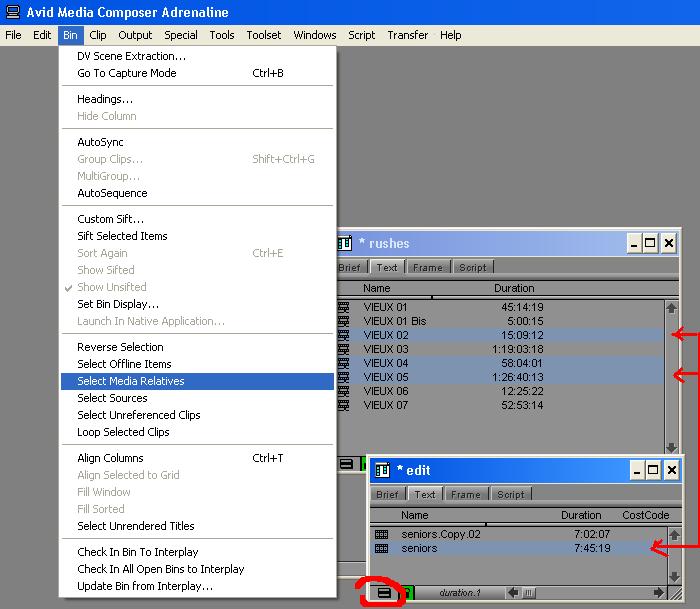Image resolution: width=700 pixels, height=609 pixels.
Task: Click the Duration column header in the rushes bin
Action: coord(514,288)
